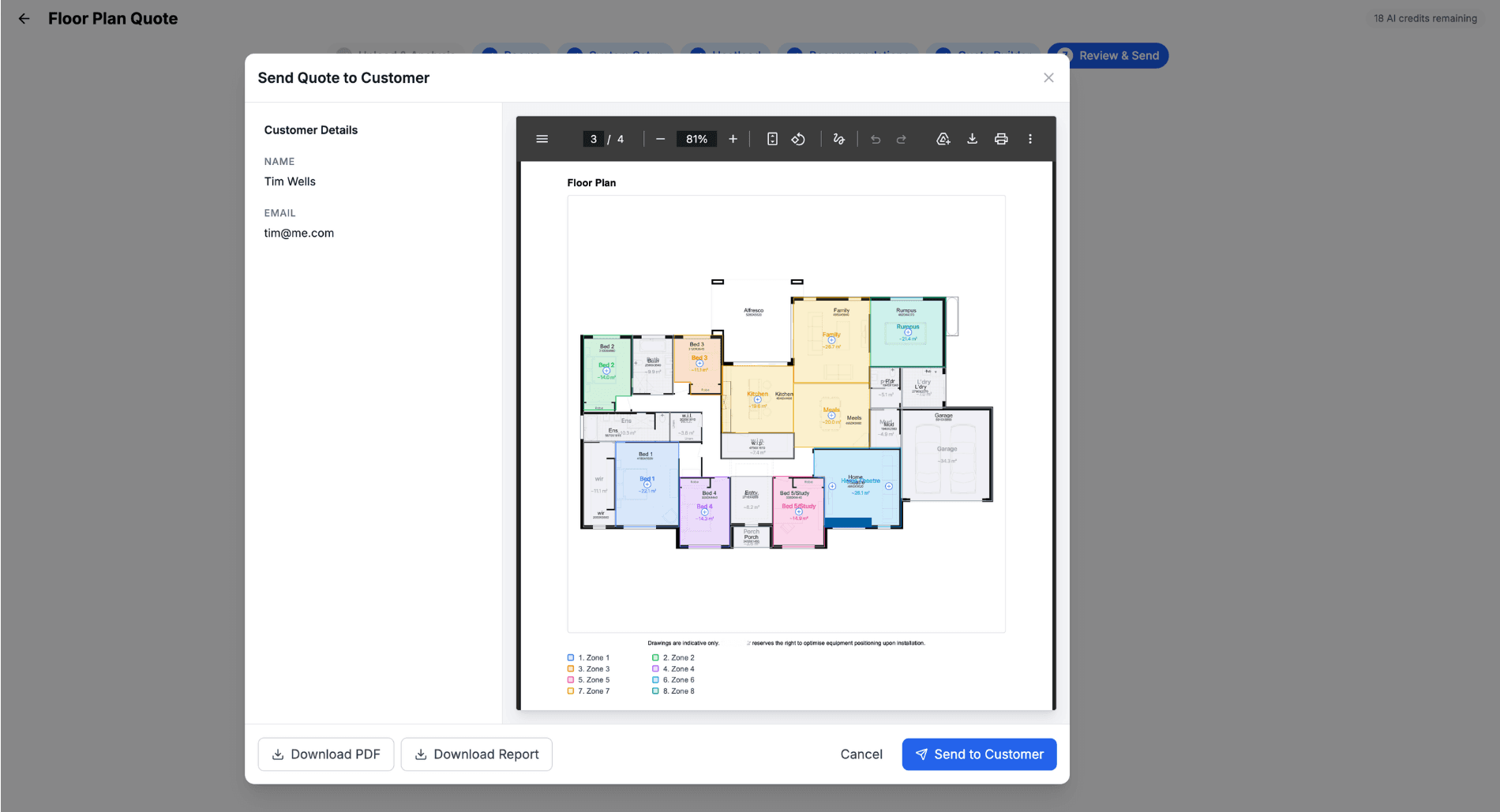Download the report
The image size is (1500, 812).
[476, 754]
